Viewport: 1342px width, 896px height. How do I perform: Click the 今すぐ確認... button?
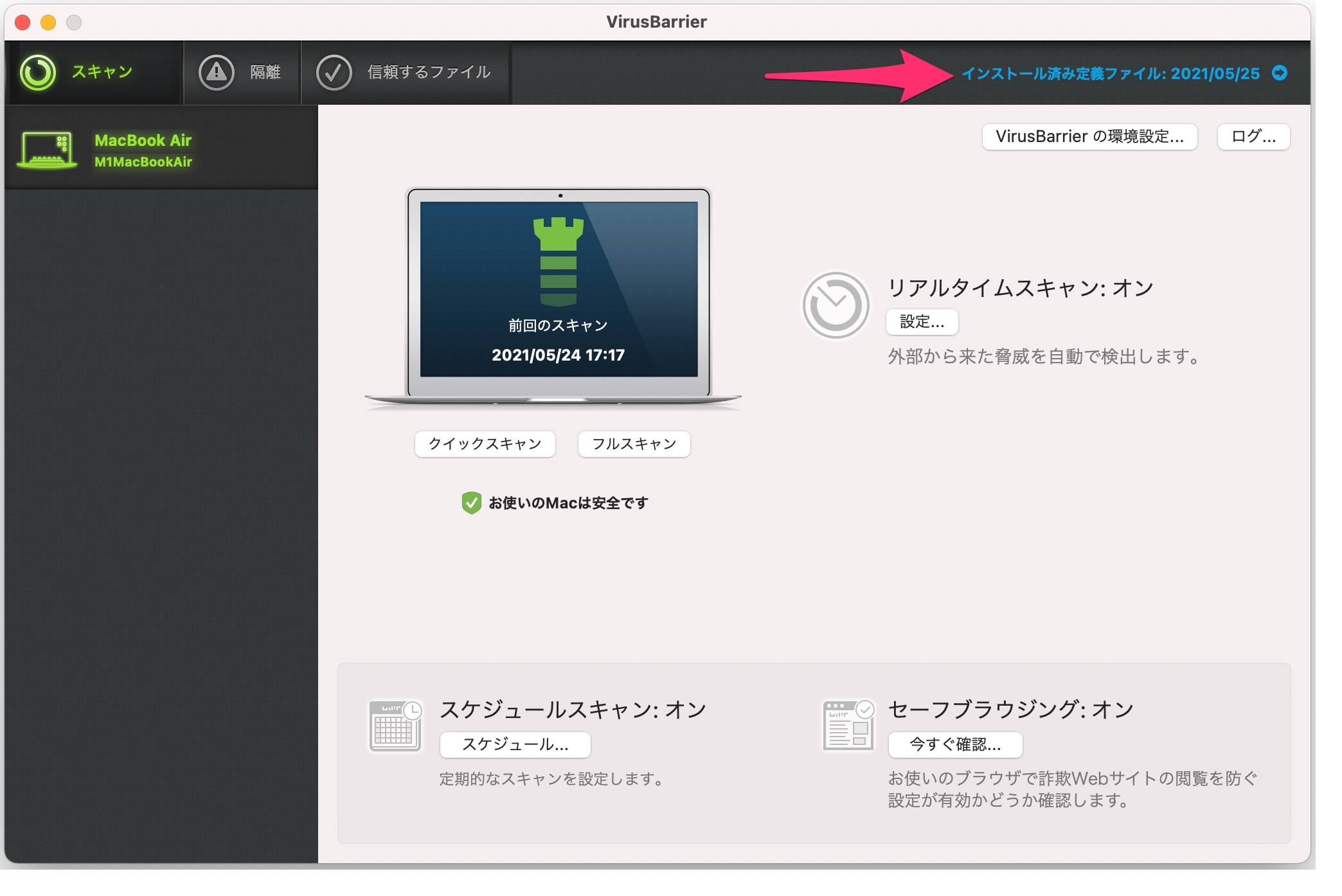pyautogui.click(x=955, y=745)
